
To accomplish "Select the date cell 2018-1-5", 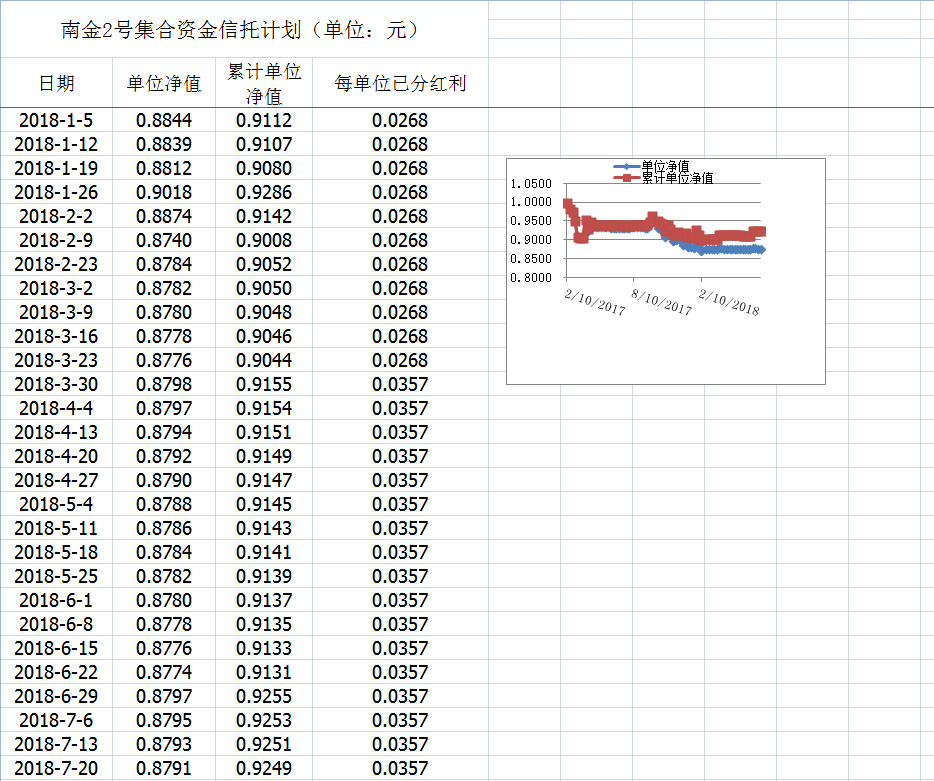I will [x=56, y=121].
